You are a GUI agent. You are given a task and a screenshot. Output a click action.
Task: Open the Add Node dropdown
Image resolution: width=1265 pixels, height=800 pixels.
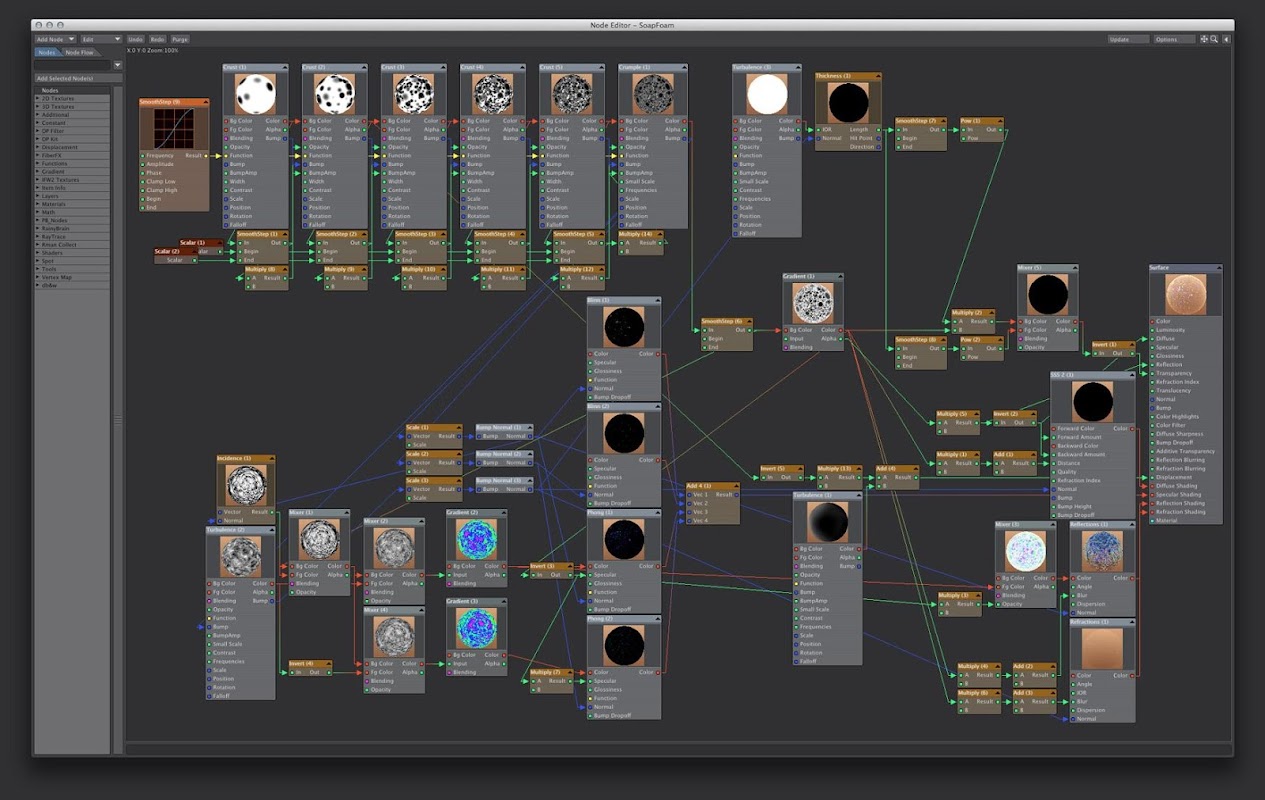coord(56,39)
